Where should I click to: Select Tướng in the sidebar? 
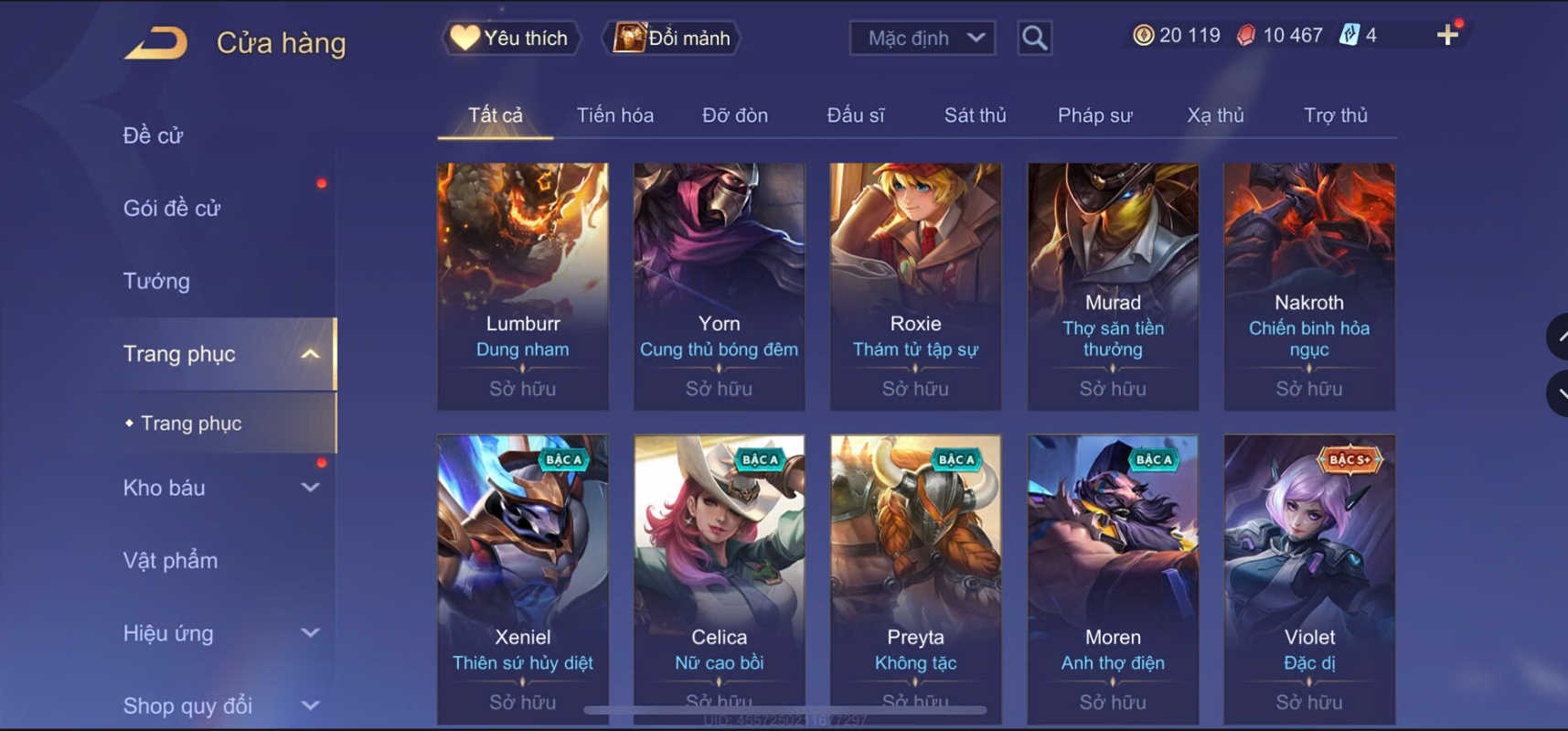(156, 281)
